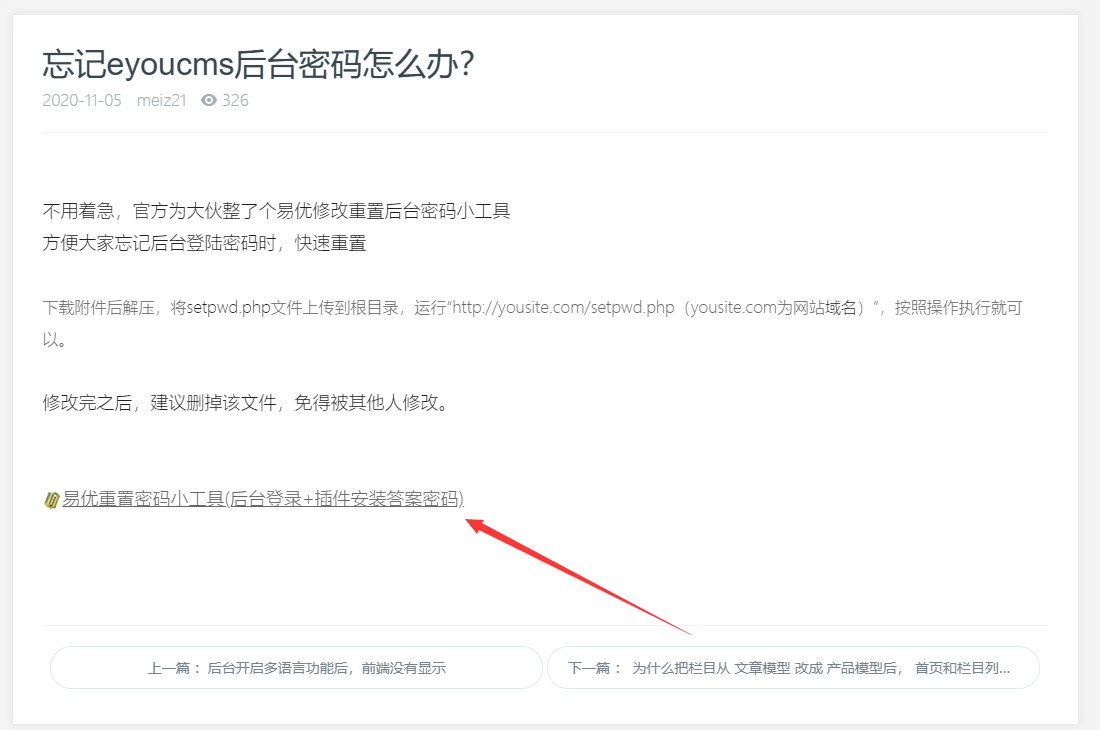Click the view count 326
The image size is (1100, 730).
[x=235, y=100]
